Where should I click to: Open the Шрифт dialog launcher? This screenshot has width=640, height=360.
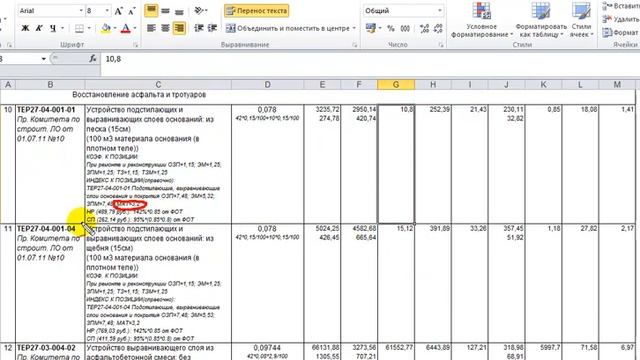click(x=136, y=45)
